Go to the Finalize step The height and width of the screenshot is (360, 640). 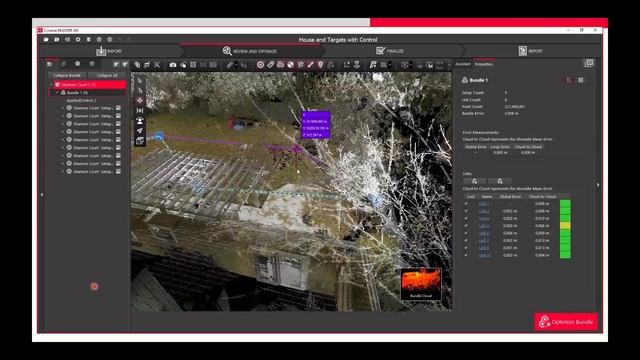tap(390, 51)
